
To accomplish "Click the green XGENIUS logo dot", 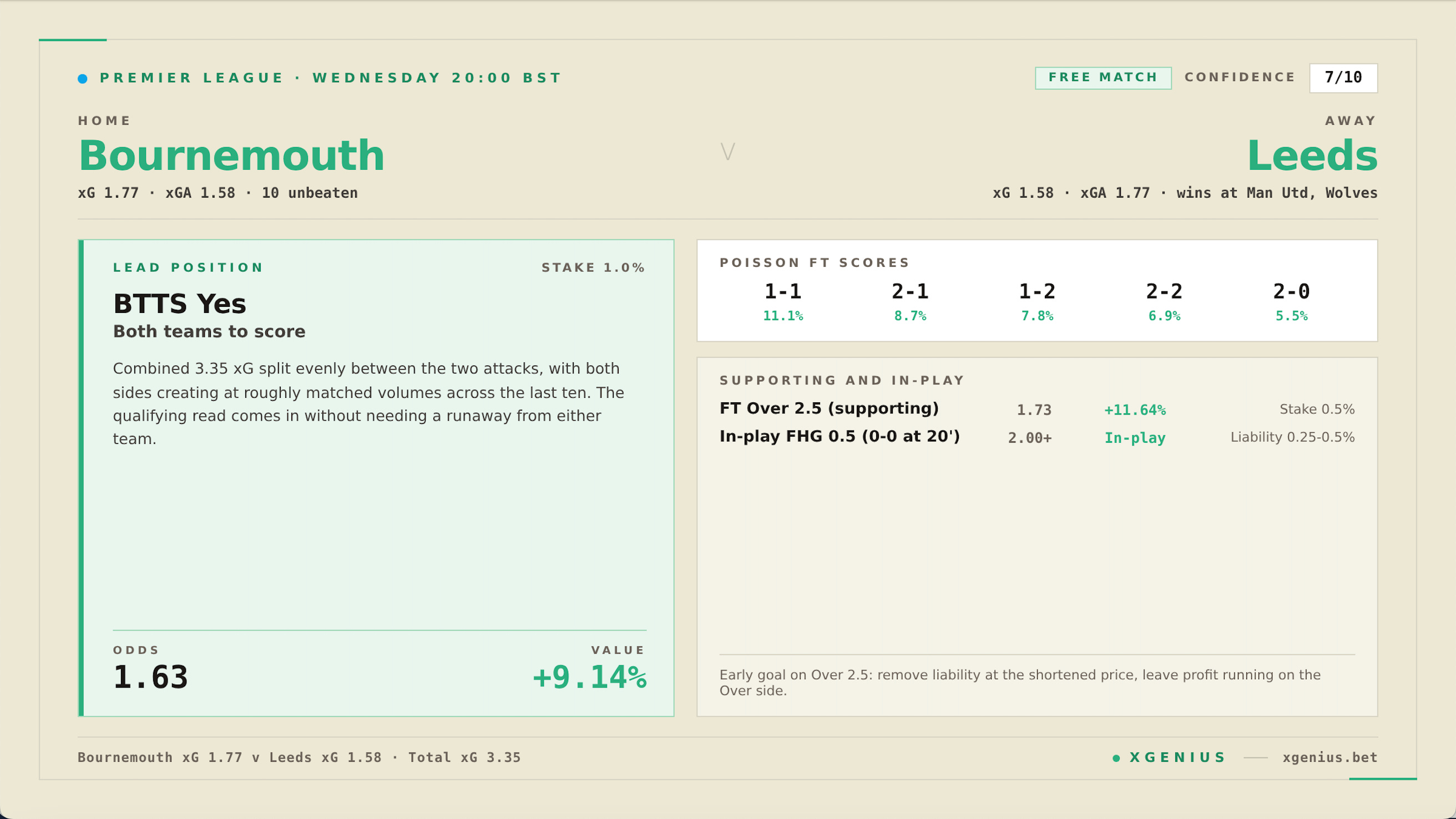I will click(1116, 758).
